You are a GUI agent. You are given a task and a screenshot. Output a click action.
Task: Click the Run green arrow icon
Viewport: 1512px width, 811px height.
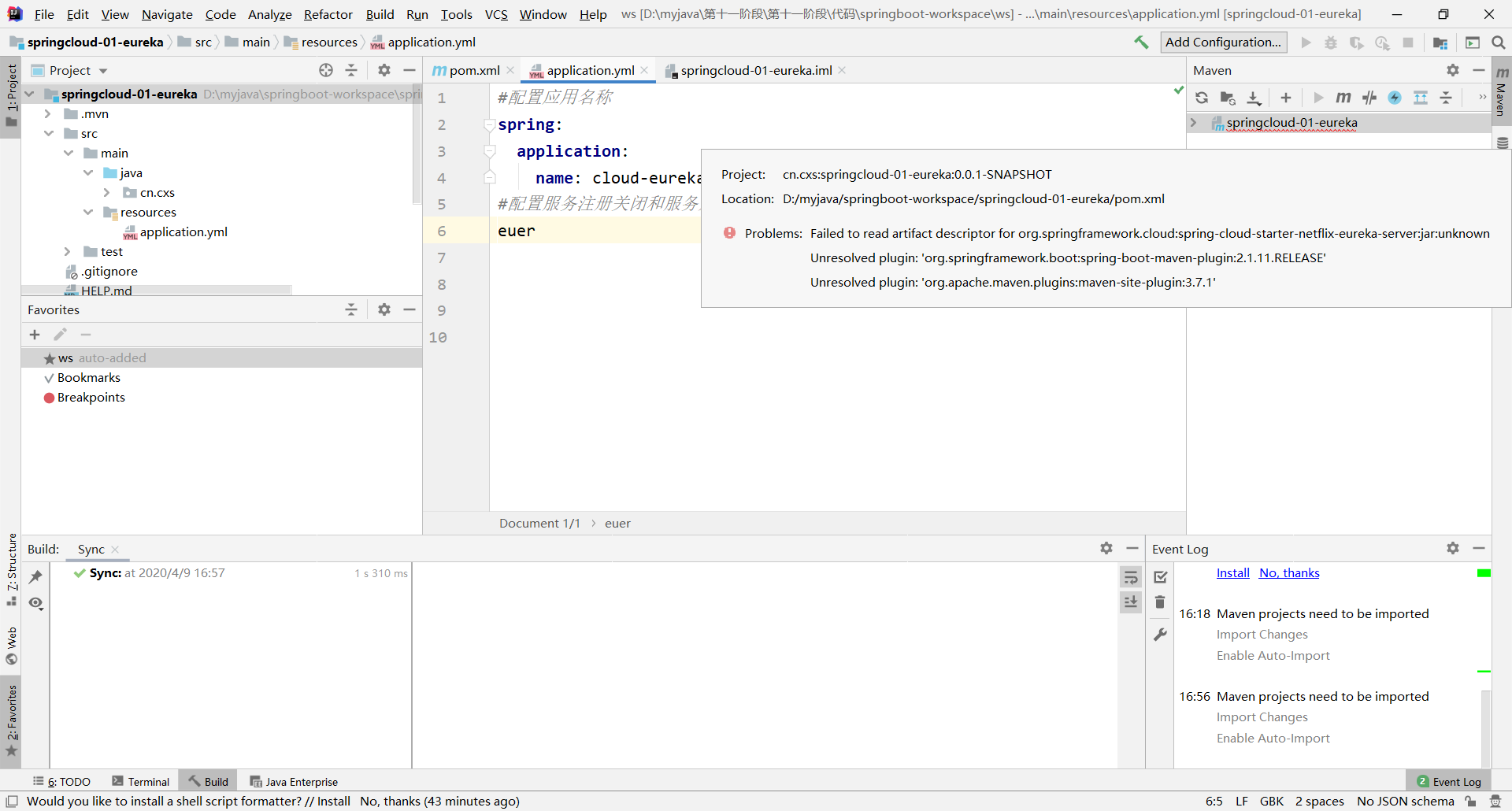1306,43
